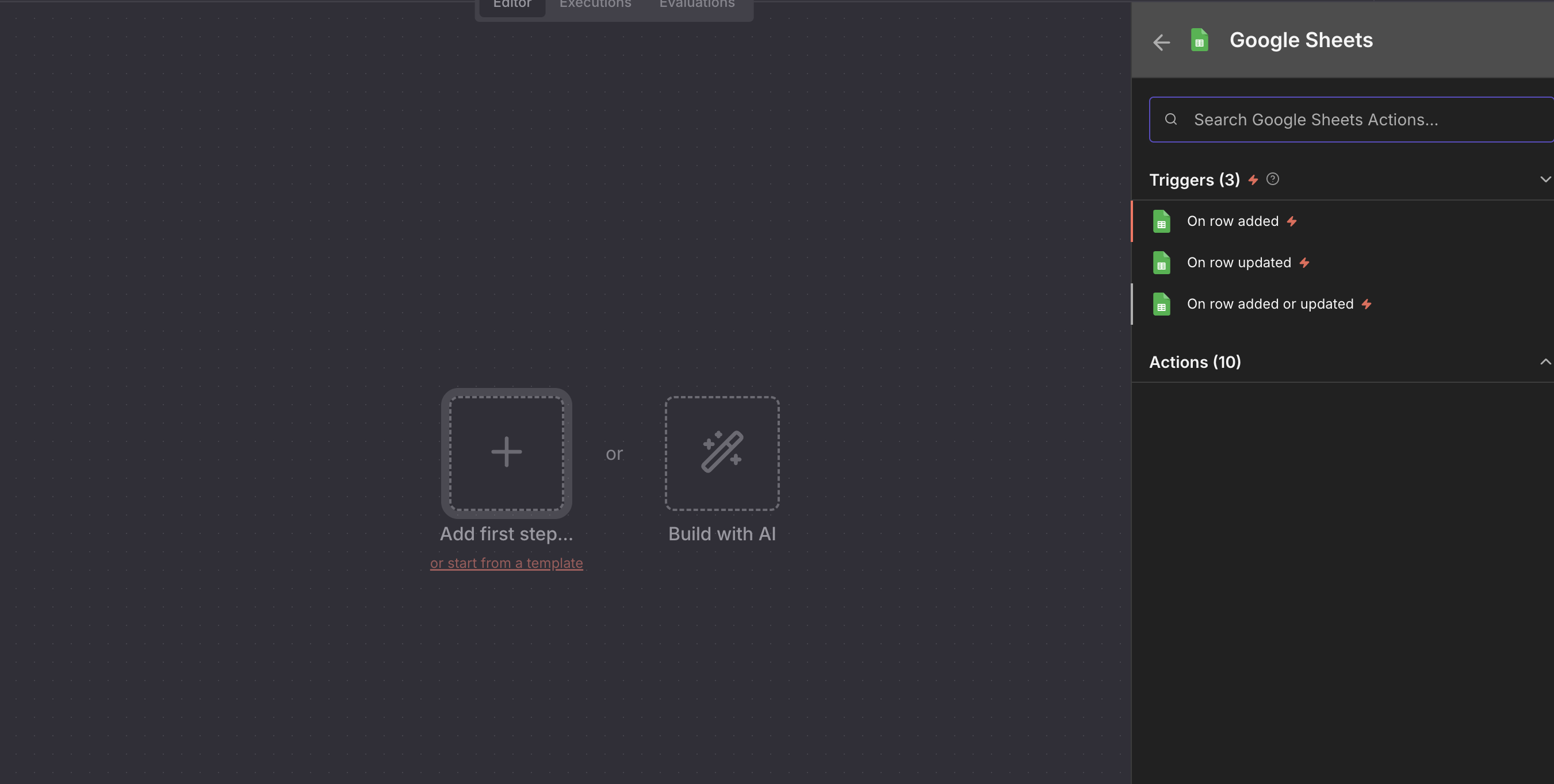Click the plus icon to add first step
This screenshot has height=784, width=1554.
[x=506, y=452]
